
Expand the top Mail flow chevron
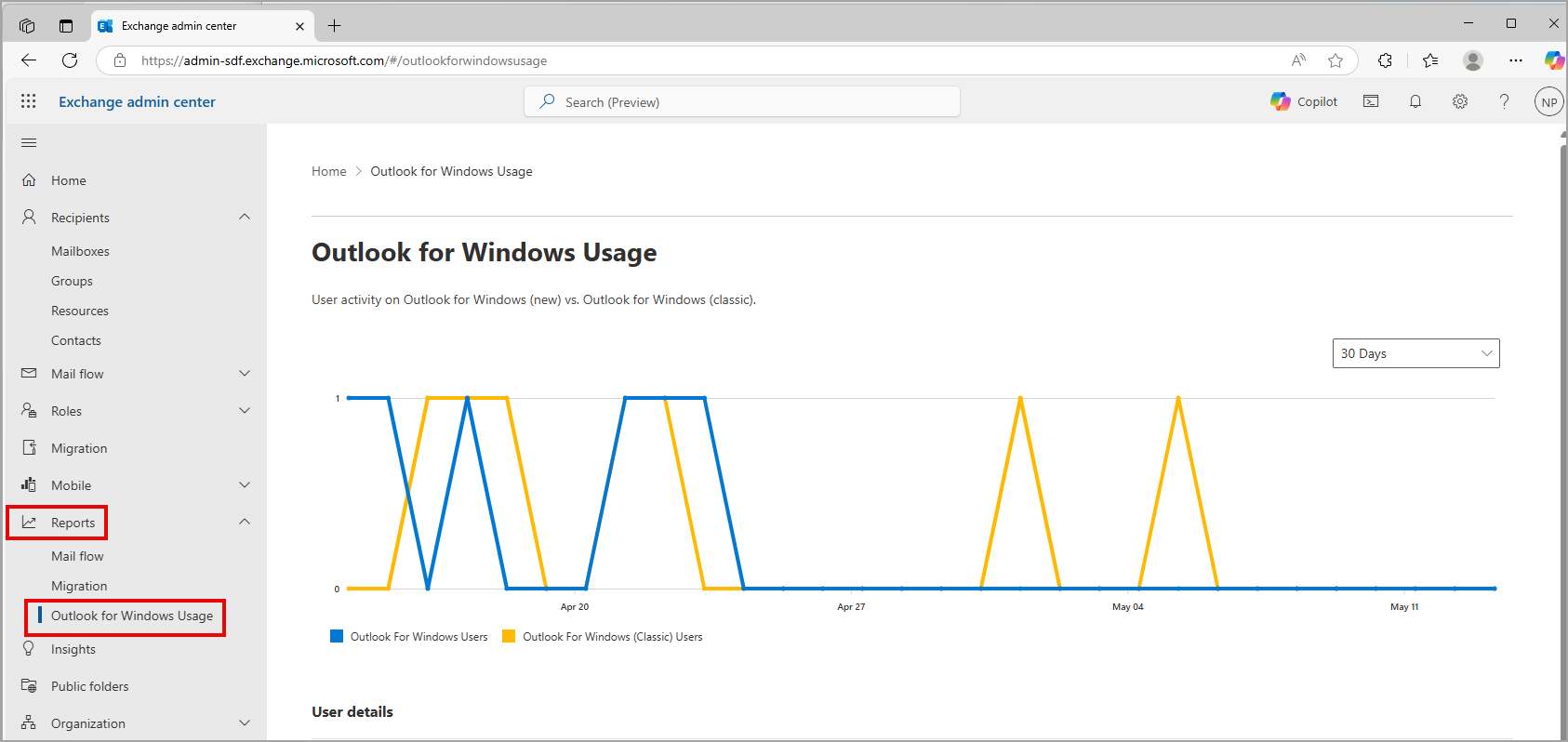[245, 374]
